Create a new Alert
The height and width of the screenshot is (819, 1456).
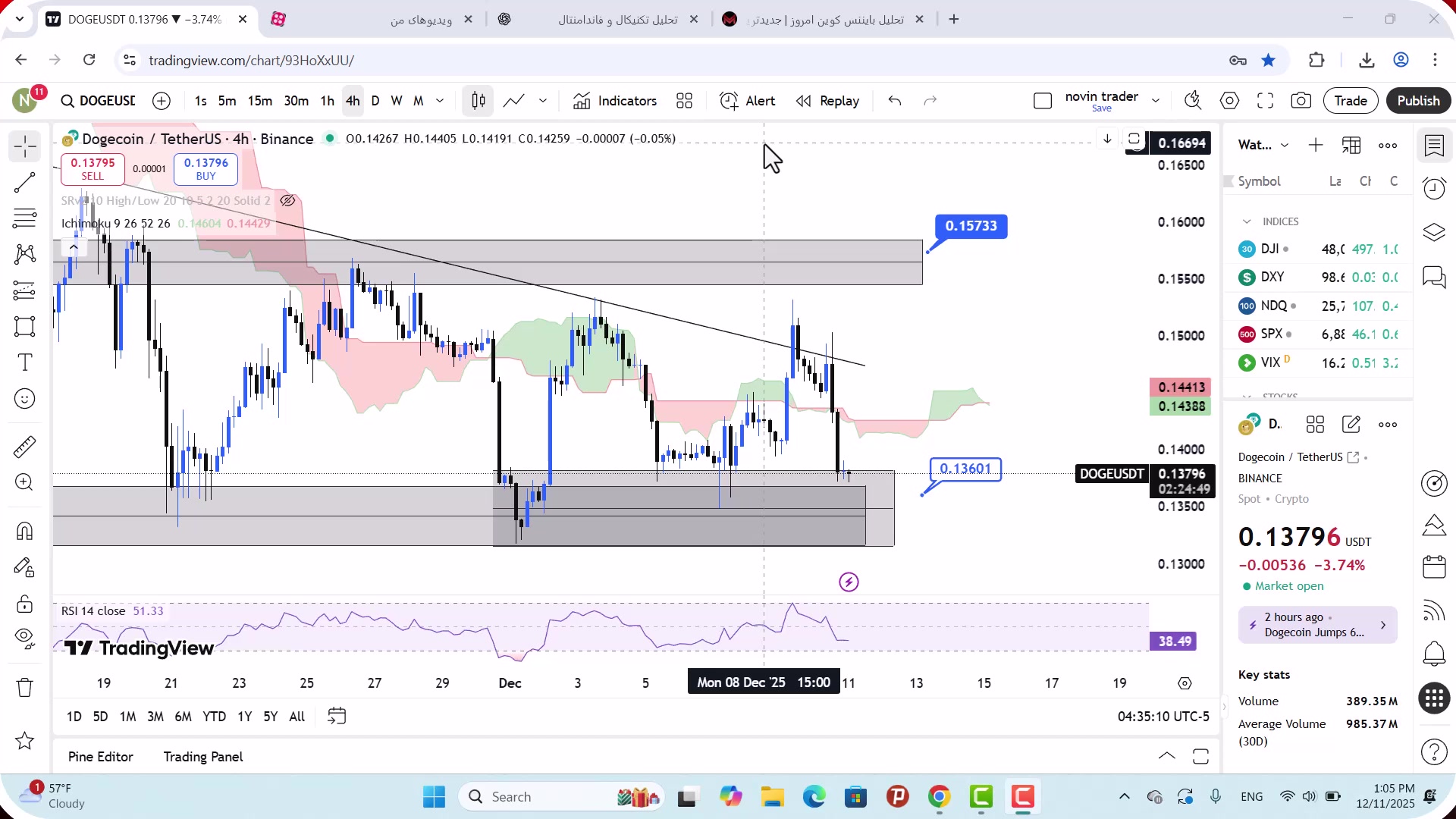pyautogui.click(x=747, y=101)
